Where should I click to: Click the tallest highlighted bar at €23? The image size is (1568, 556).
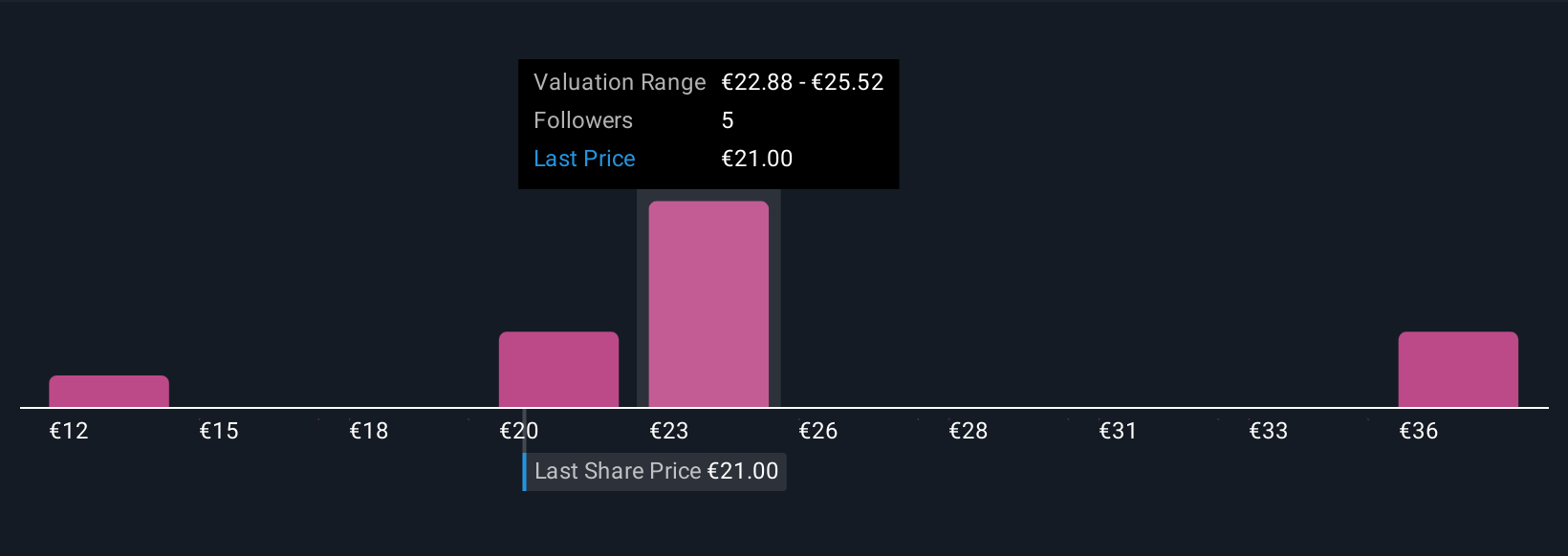[x=708, y=304]
